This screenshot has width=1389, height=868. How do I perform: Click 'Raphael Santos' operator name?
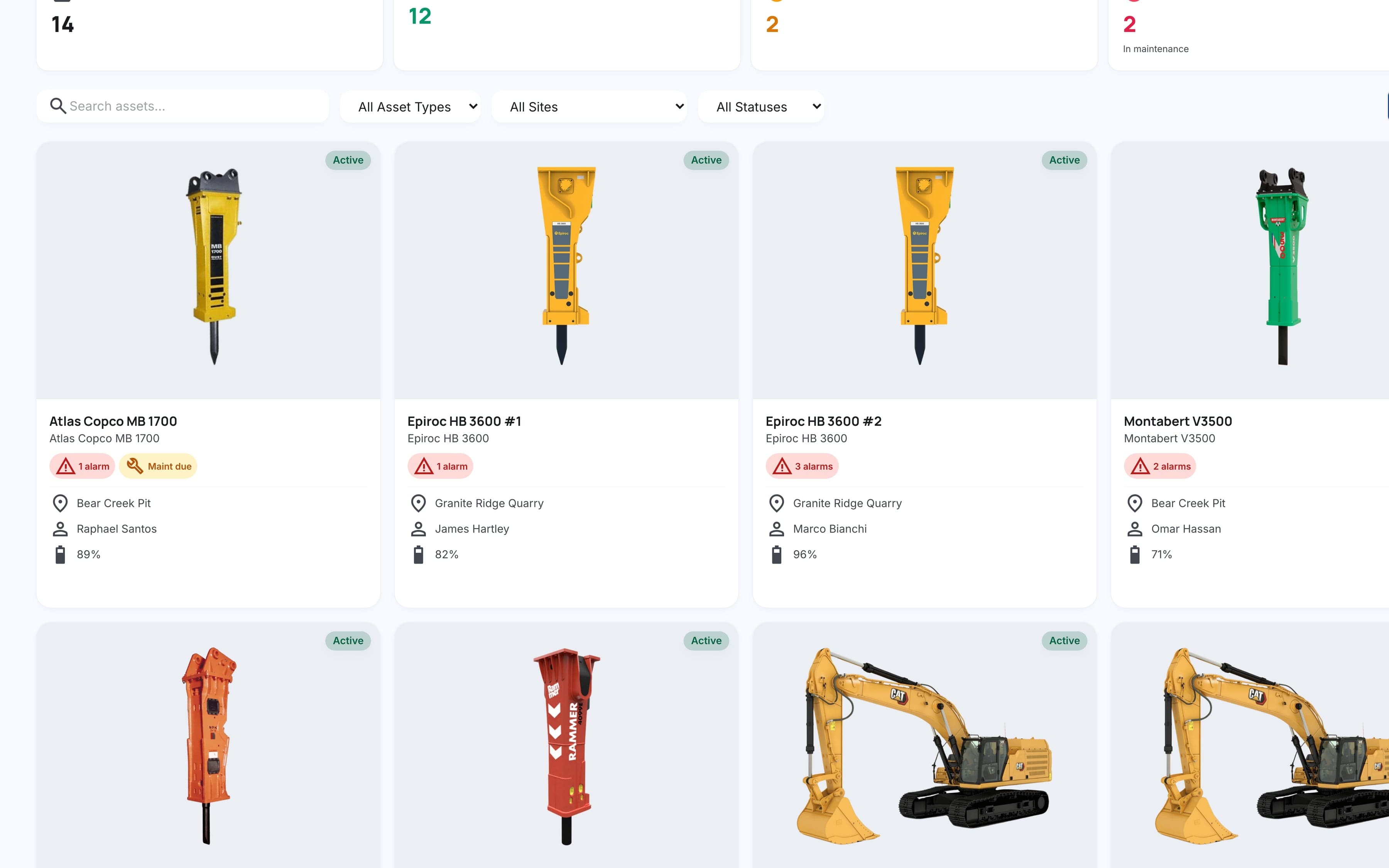(117, 529)
